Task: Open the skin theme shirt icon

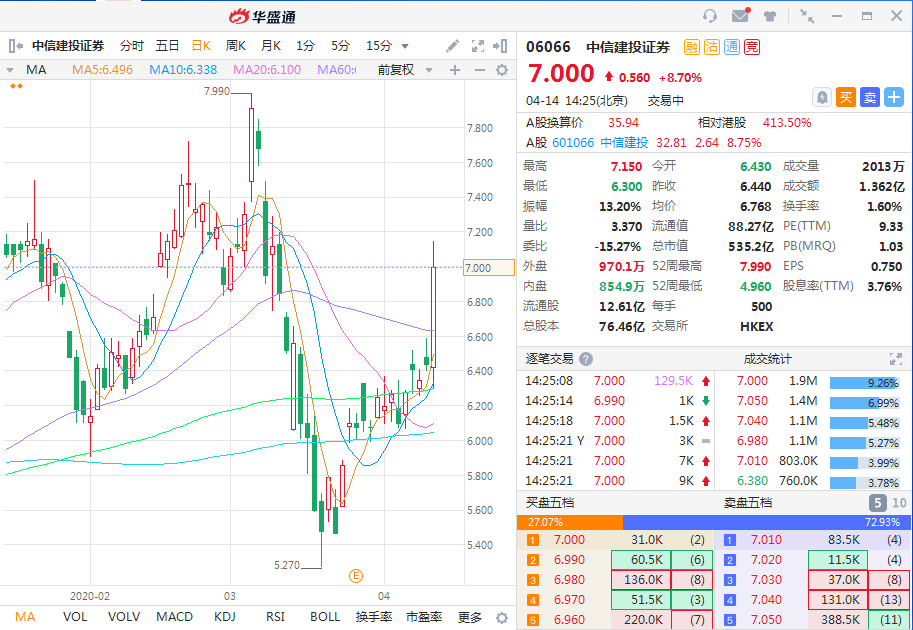Action: [x=770, y=16]
